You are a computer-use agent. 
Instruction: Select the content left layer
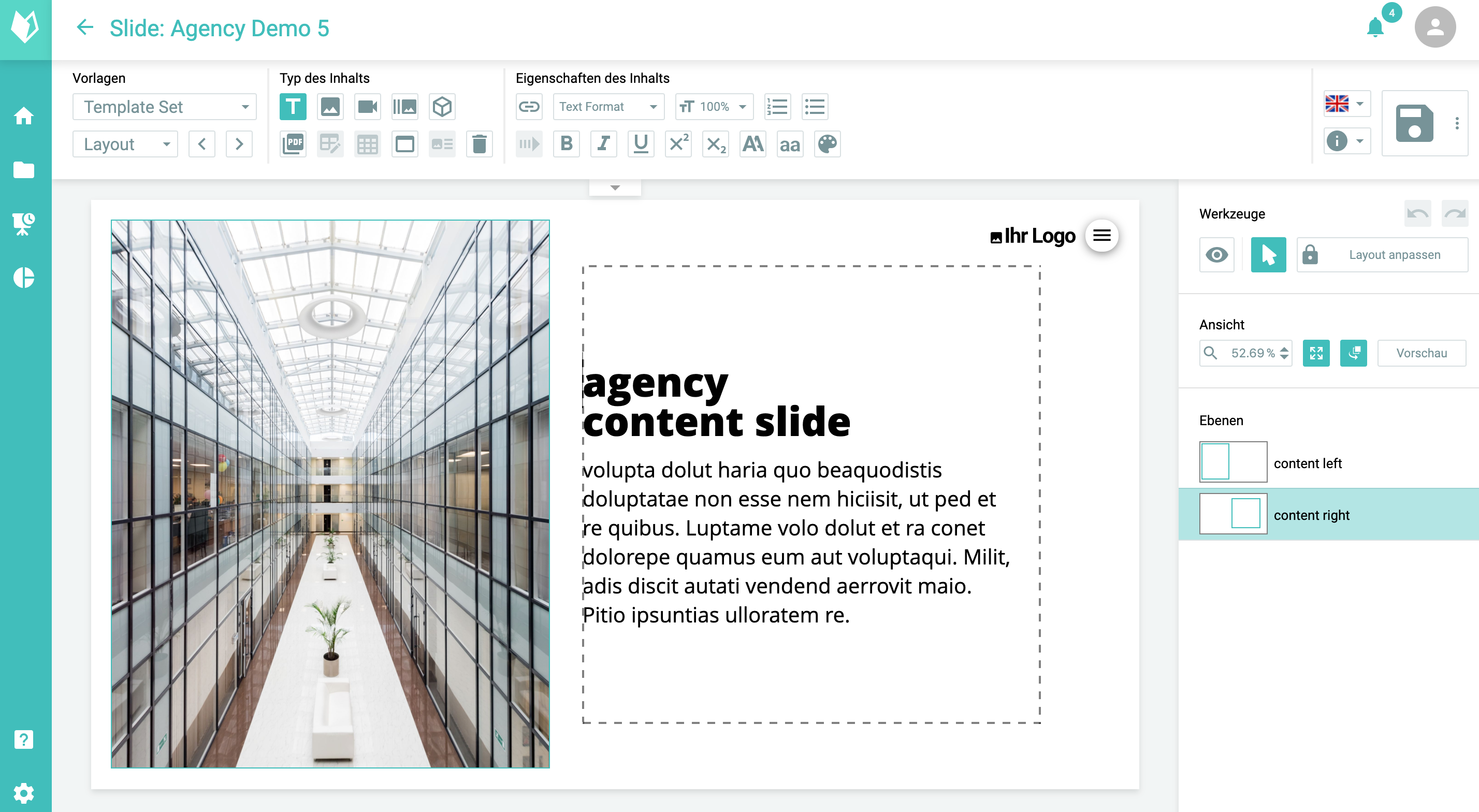tap(1329, 462)
